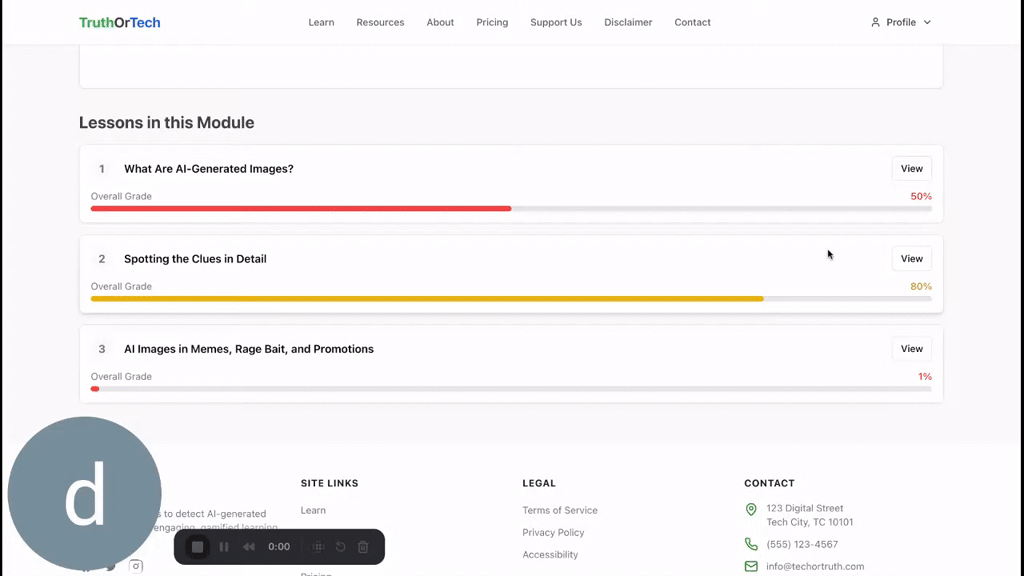The width and height of the screenshot is (1024, 576).
Task: Open the Accessibility footer link
Action: coord(550,554)
